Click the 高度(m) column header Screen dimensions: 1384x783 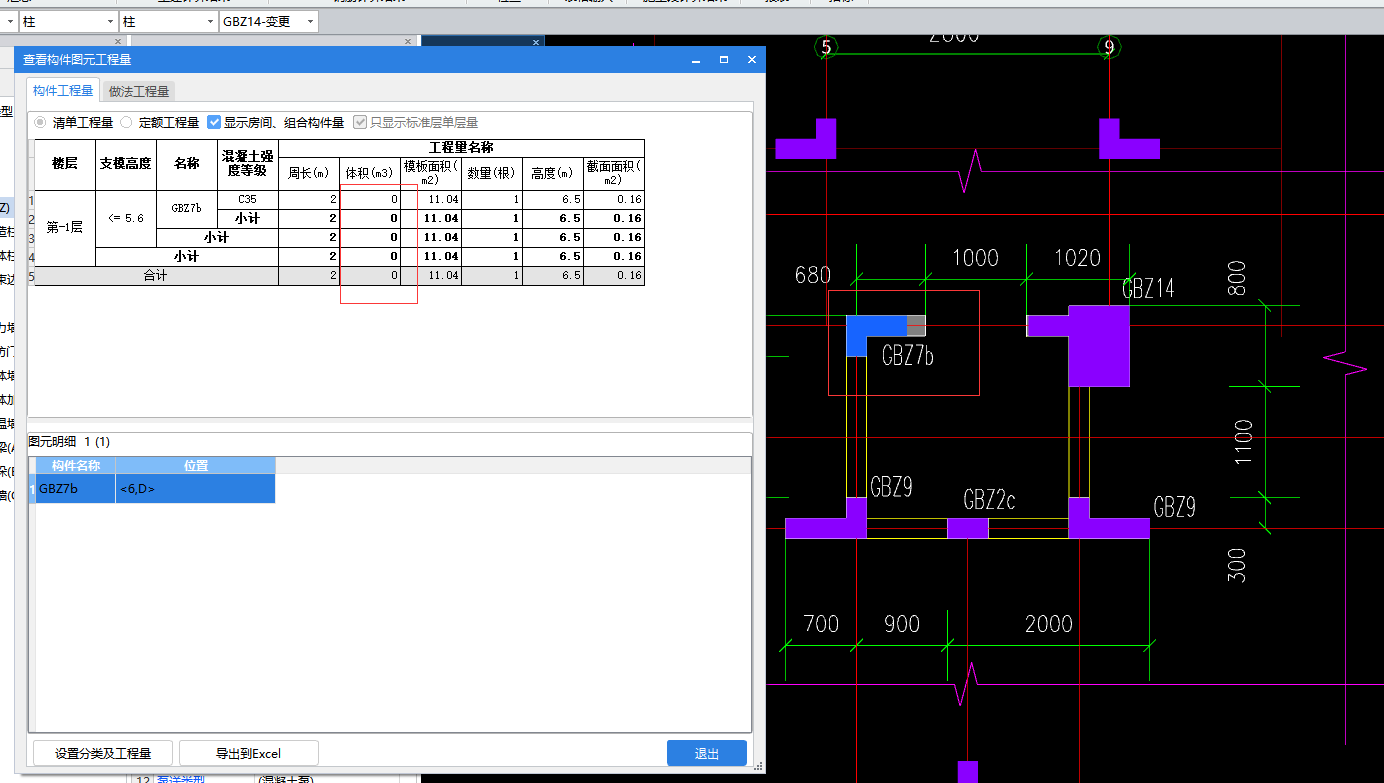click(x=553, y=173)
